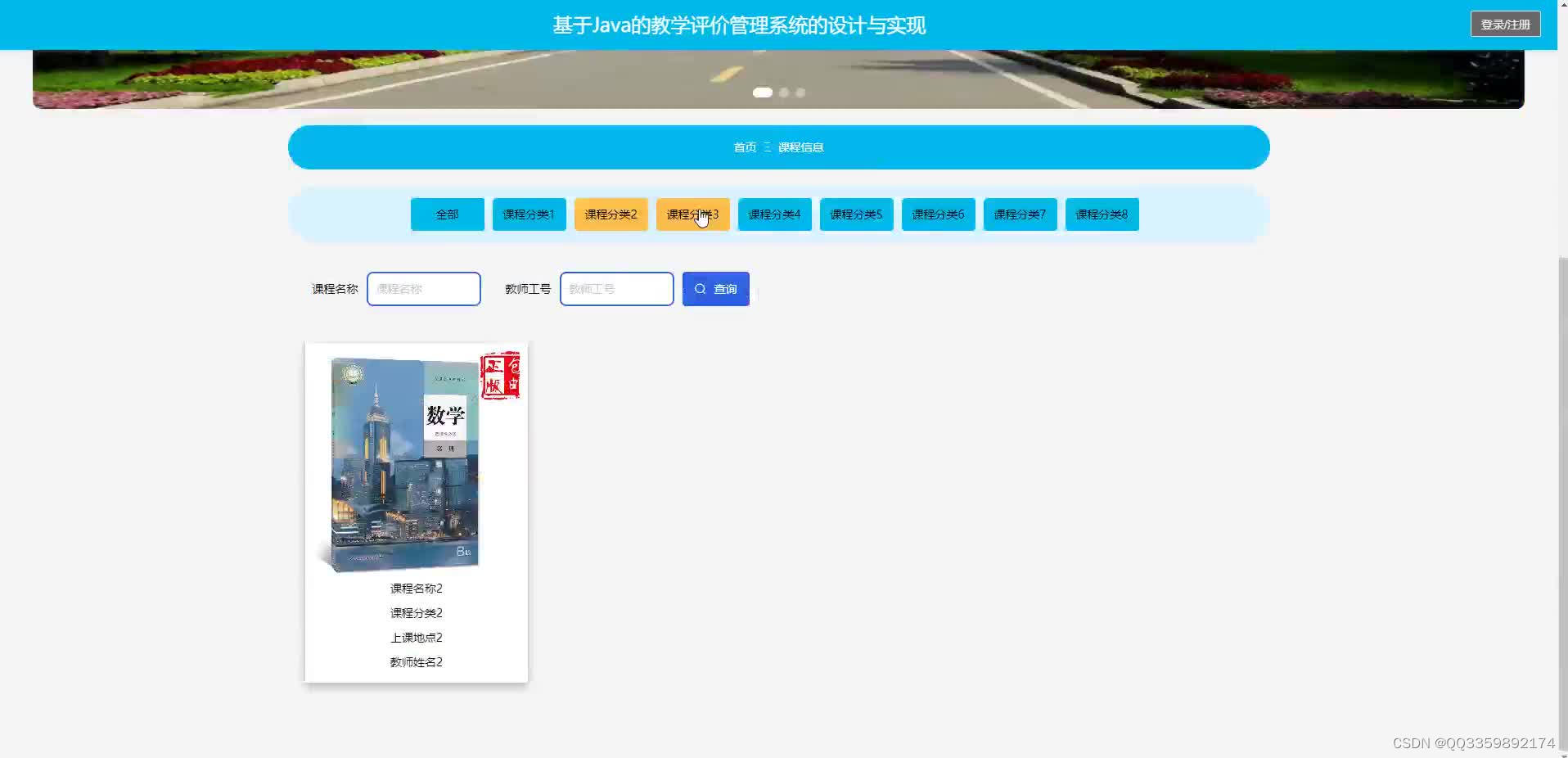
Task: Focus the 教师工号 input field
Action: [x=617, y=289]
